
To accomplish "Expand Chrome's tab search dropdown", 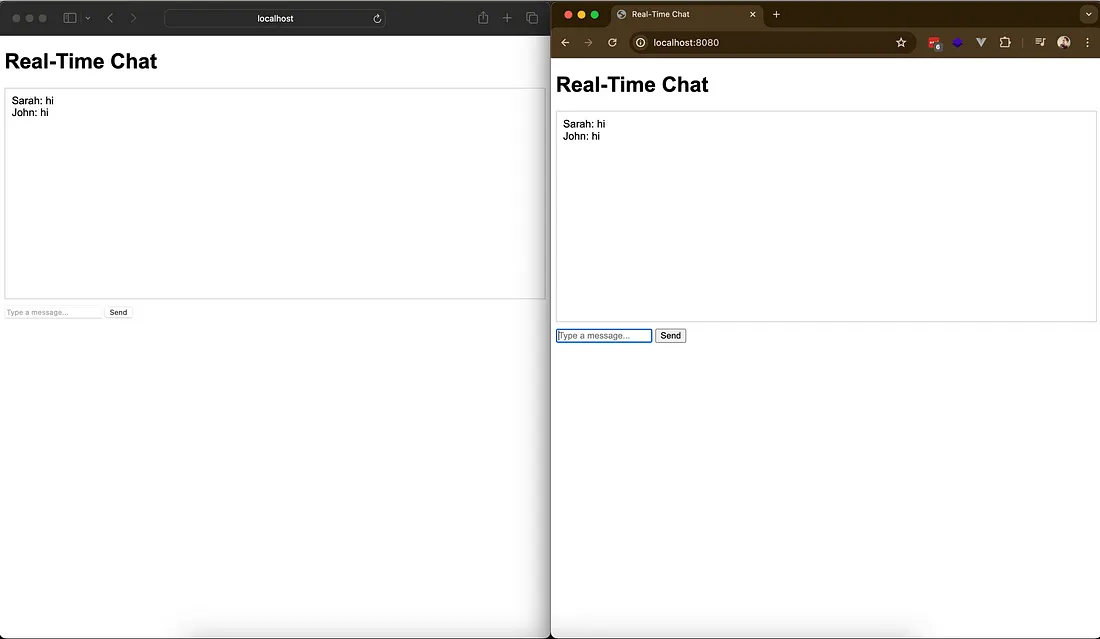I will 1087,15.
